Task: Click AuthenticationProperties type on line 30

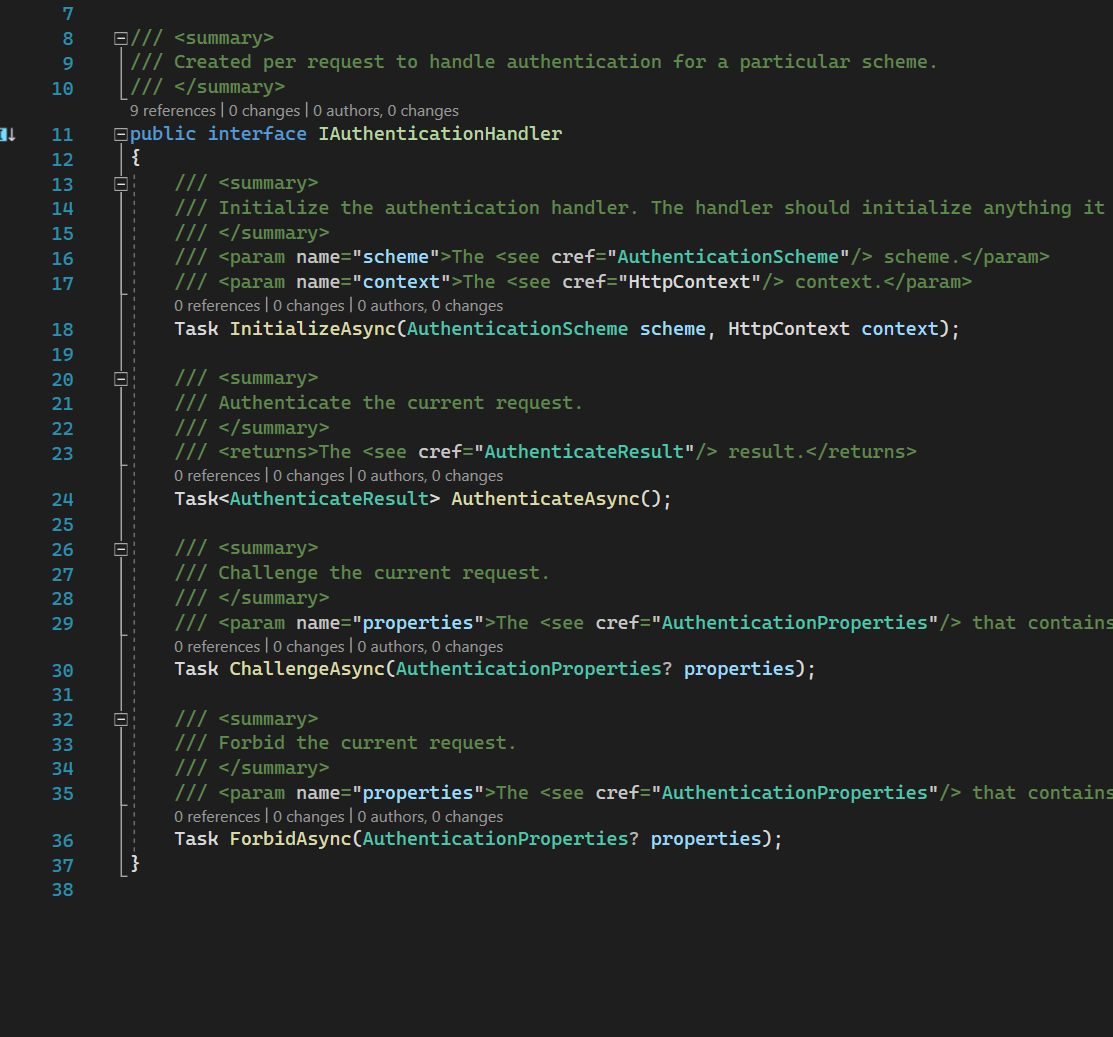Action: (x=528, y=669)
